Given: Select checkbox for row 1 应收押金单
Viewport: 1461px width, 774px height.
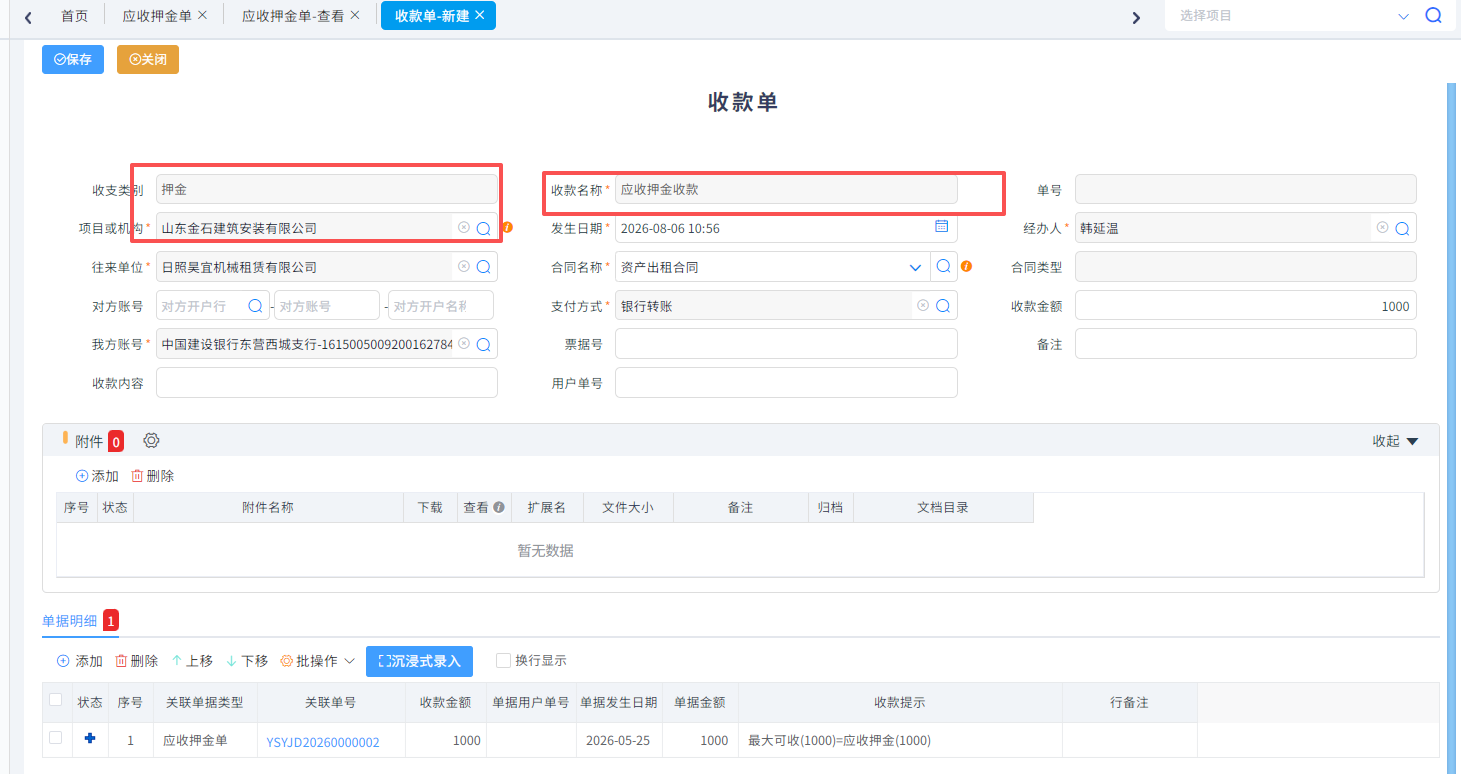Looking at the screenshot, I should (56, 738).
